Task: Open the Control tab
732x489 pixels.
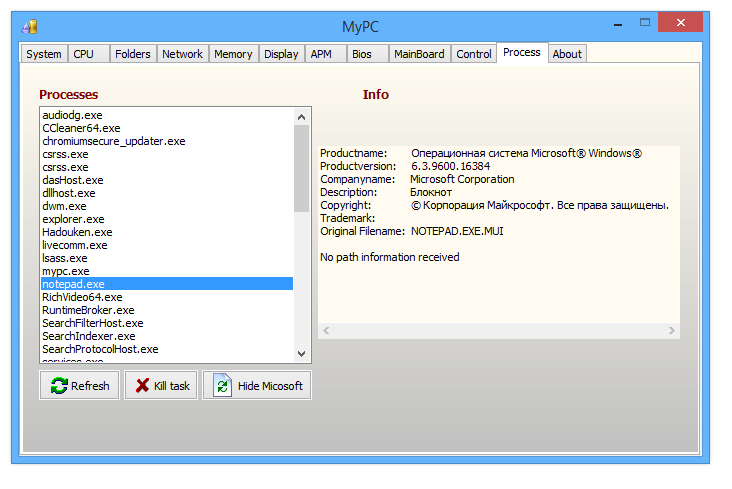Action: tap(474, 54)
